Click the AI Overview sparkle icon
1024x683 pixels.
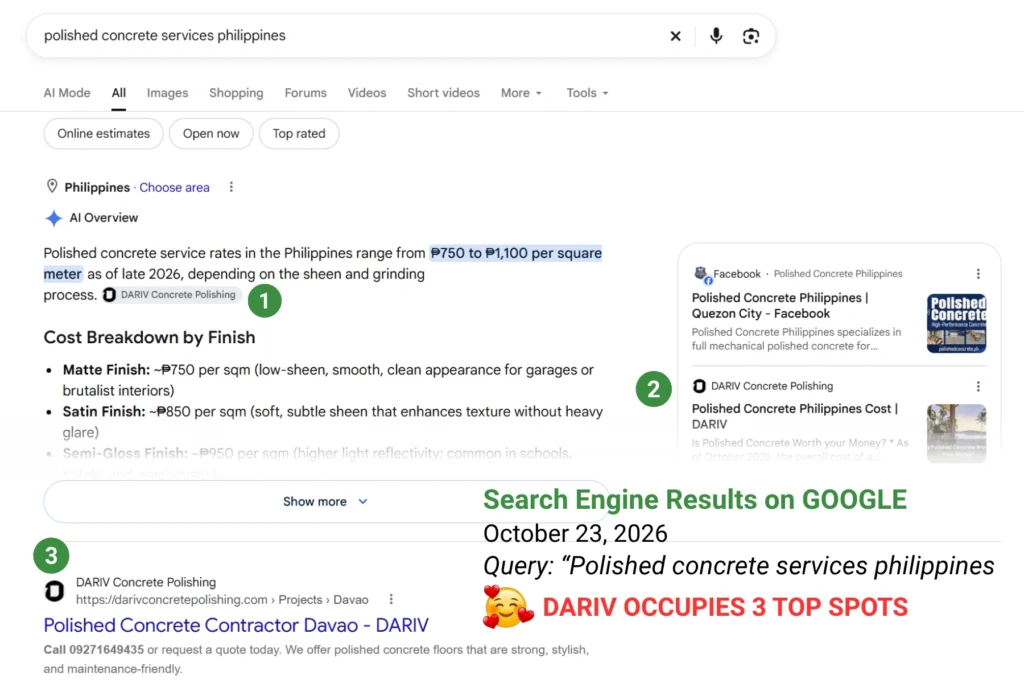tap(54, 218)
